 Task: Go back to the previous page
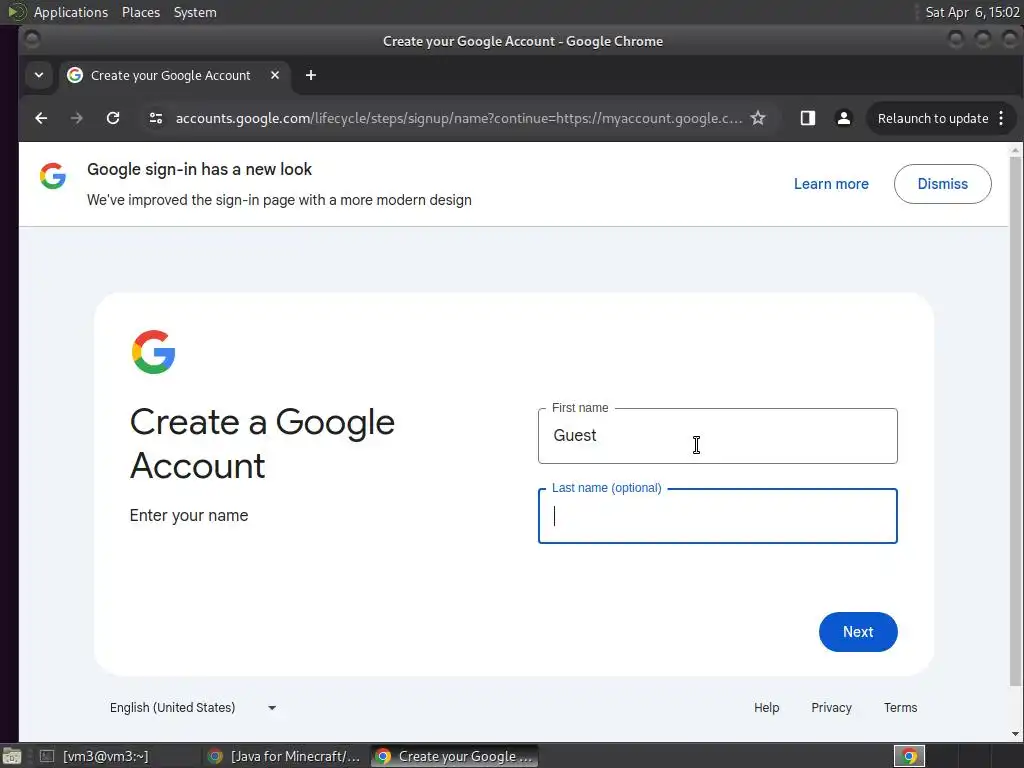(41, 118)
